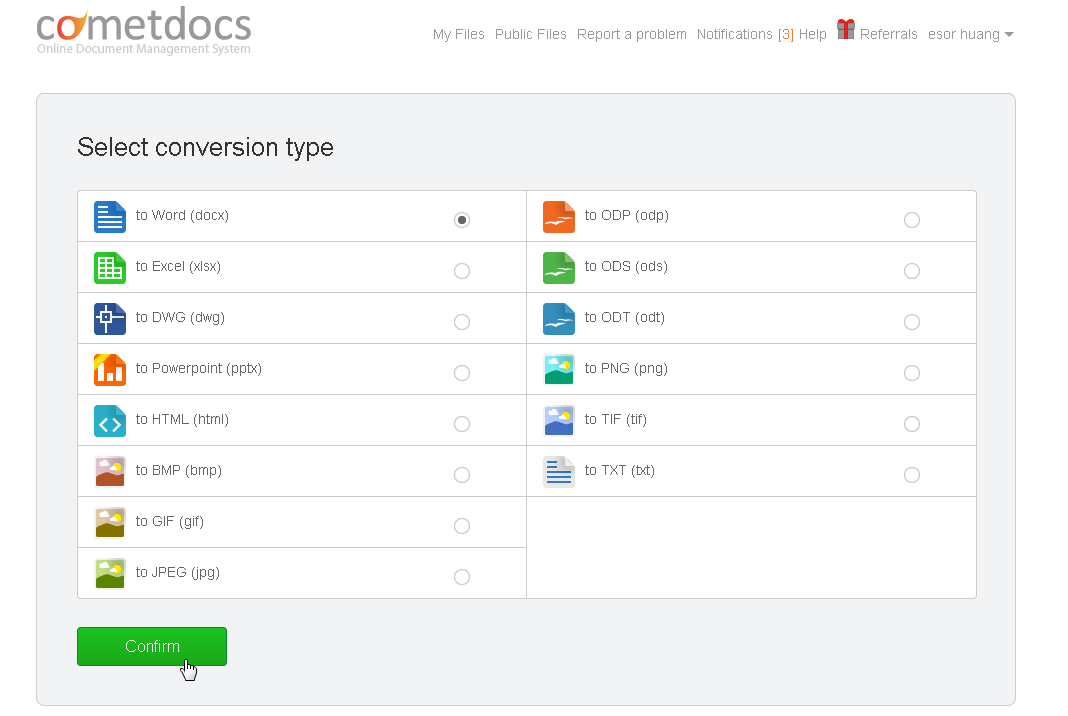
Task: Click the HTML code icon
Action: pos(109,420)
